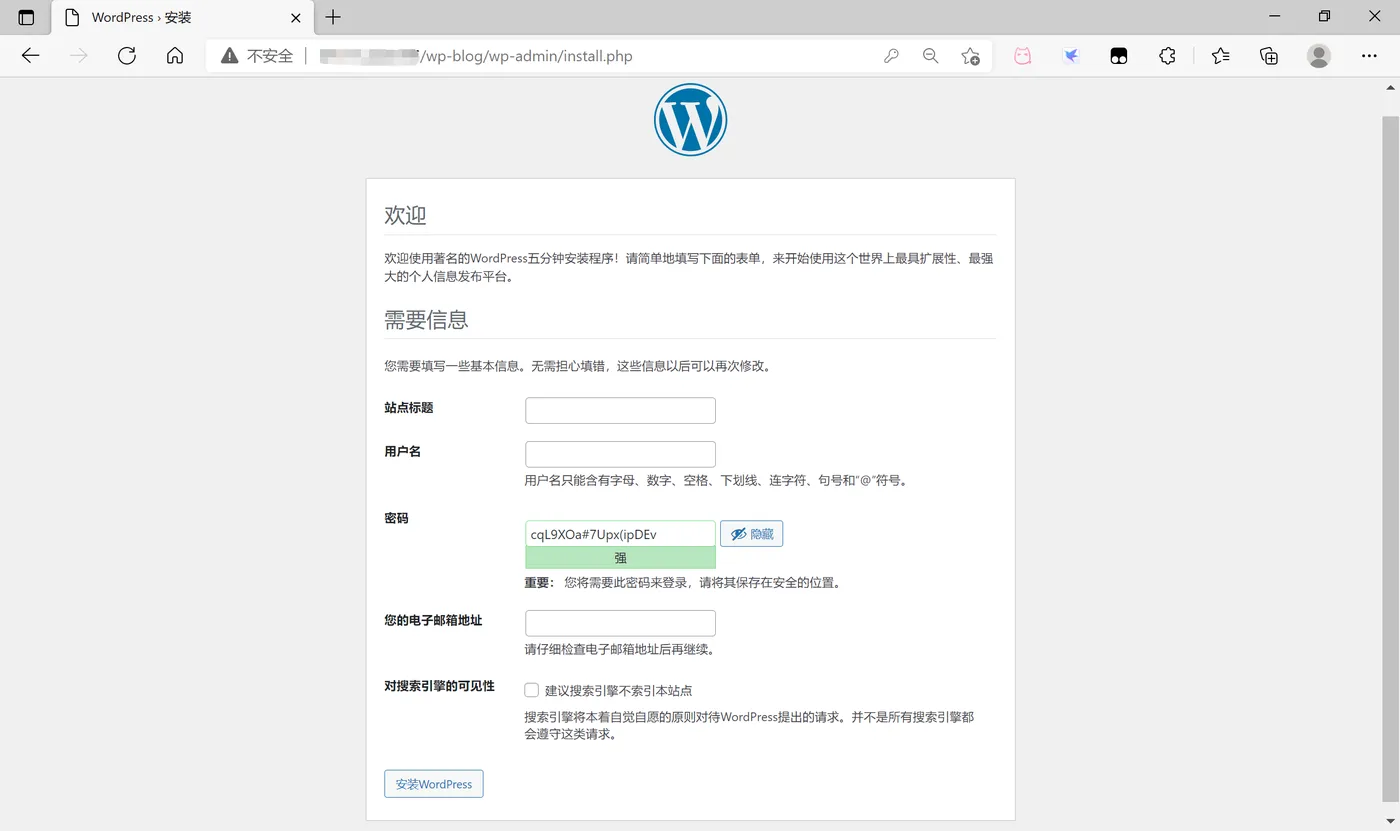This screenshot has width=1400, height=831.
Task: Minimize the browser window
Action: point(1274,16)
